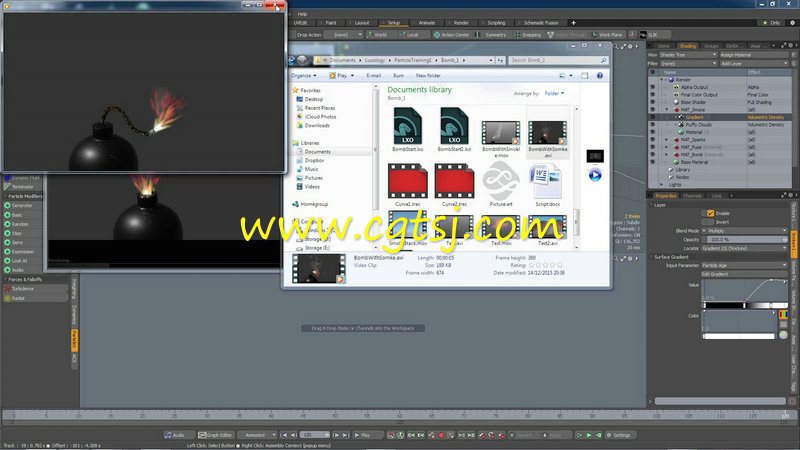This screenshot has width=800, height=450.
Task: Open Desktop in Explorer Favorites
Action: click(314, 99)
